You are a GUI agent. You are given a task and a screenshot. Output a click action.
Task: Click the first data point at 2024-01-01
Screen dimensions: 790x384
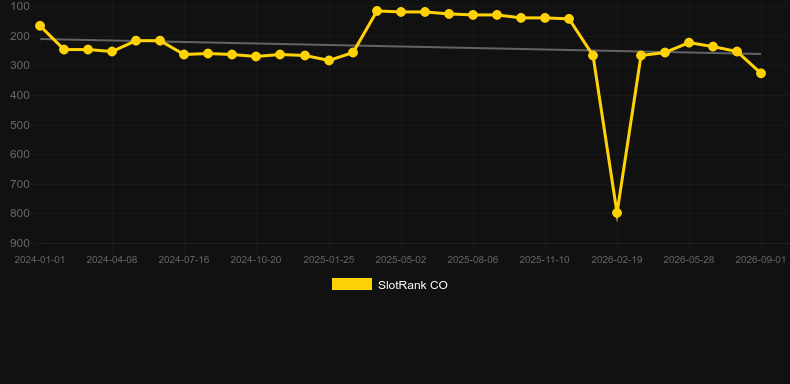click(x=40, y=26)
